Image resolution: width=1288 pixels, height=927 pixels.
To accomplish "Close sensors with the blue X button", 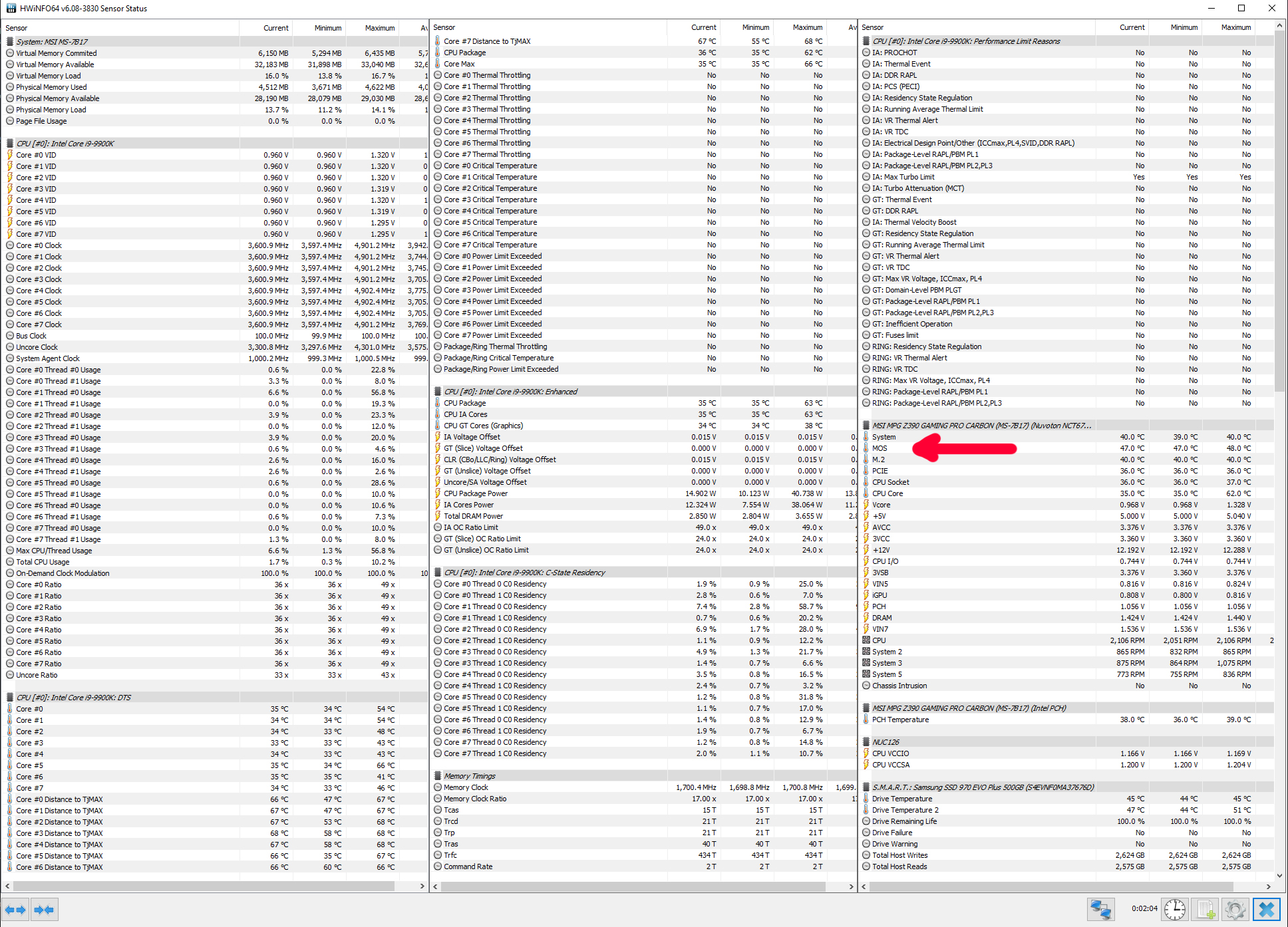I will click(x=1267, y=909).
